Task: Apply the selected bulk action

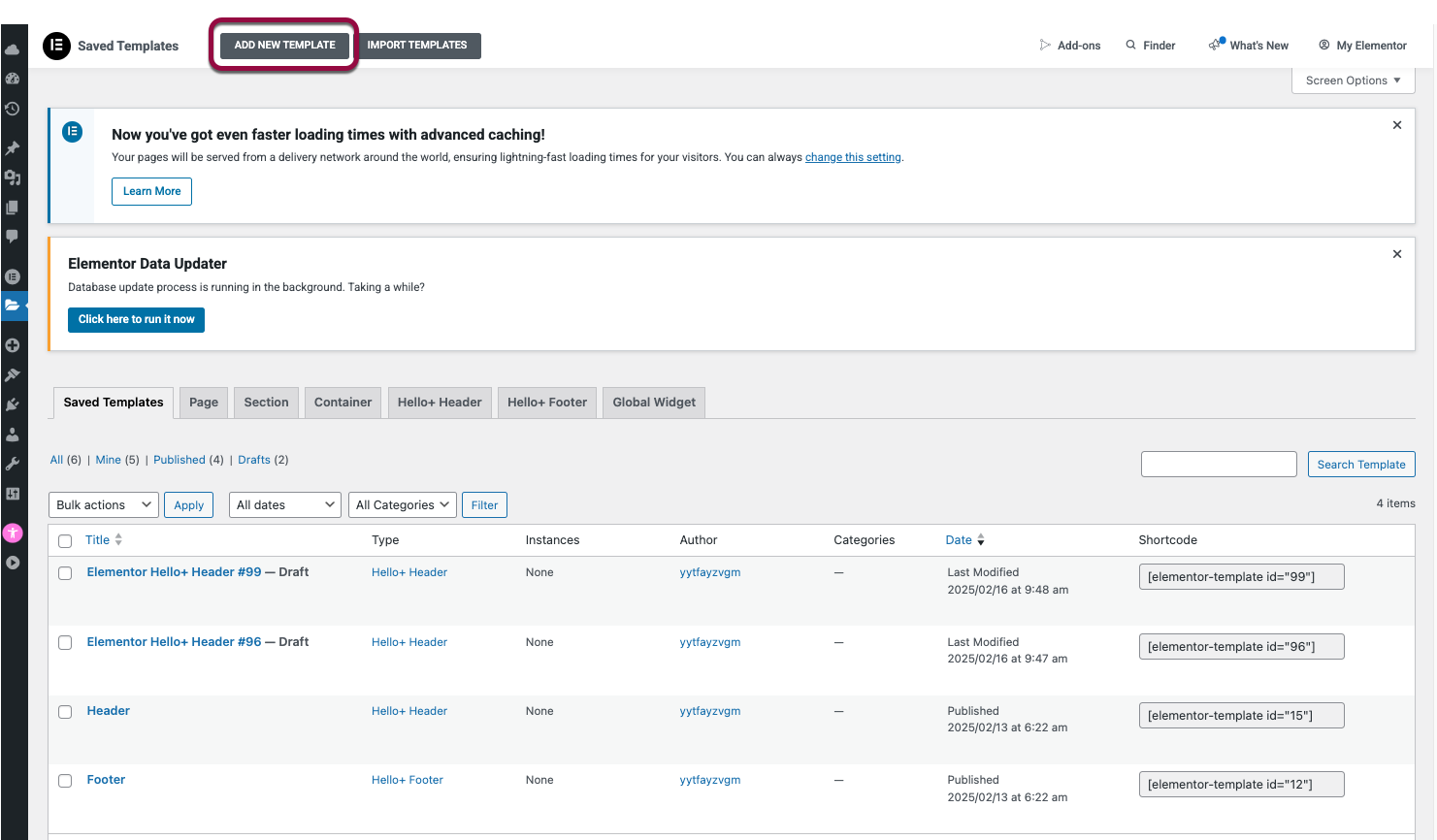Action: (x=189, y=505)
